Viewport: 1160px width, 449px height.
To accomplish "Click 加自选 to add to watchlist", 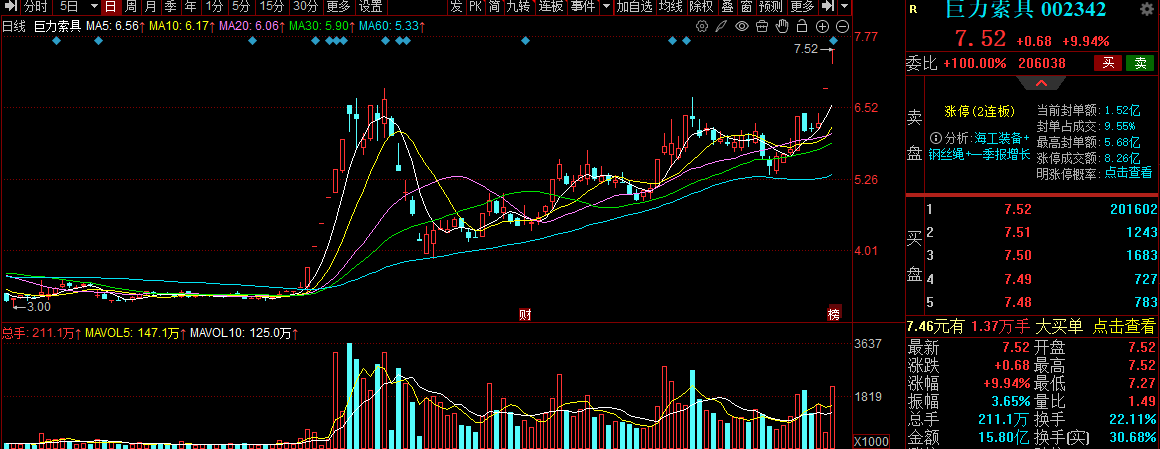I will (635, 7).
